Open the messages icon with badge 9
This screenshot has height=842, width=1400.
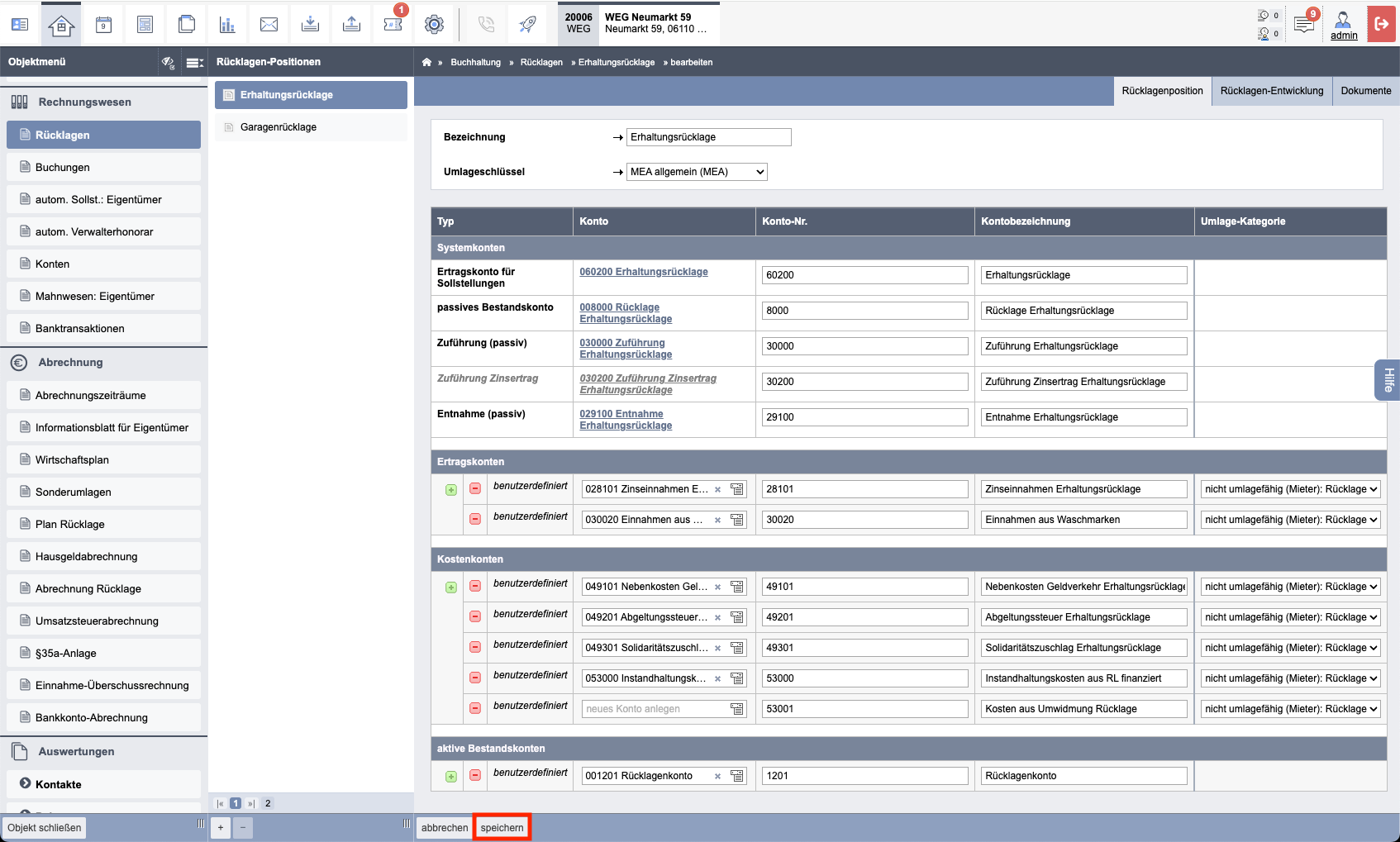1304,25
